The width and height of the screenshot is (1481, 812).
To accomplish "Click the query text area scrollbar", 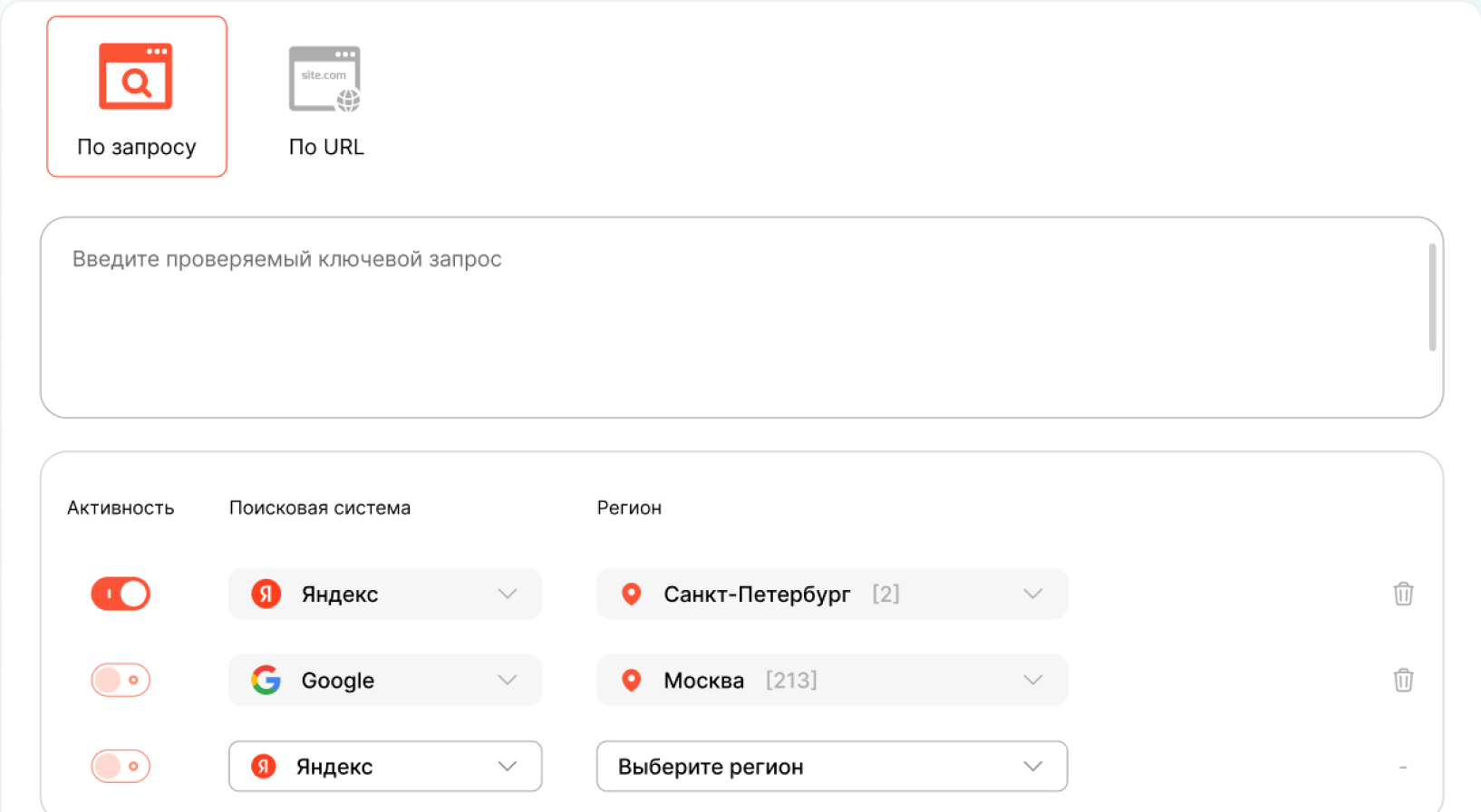I will 1432,297.
